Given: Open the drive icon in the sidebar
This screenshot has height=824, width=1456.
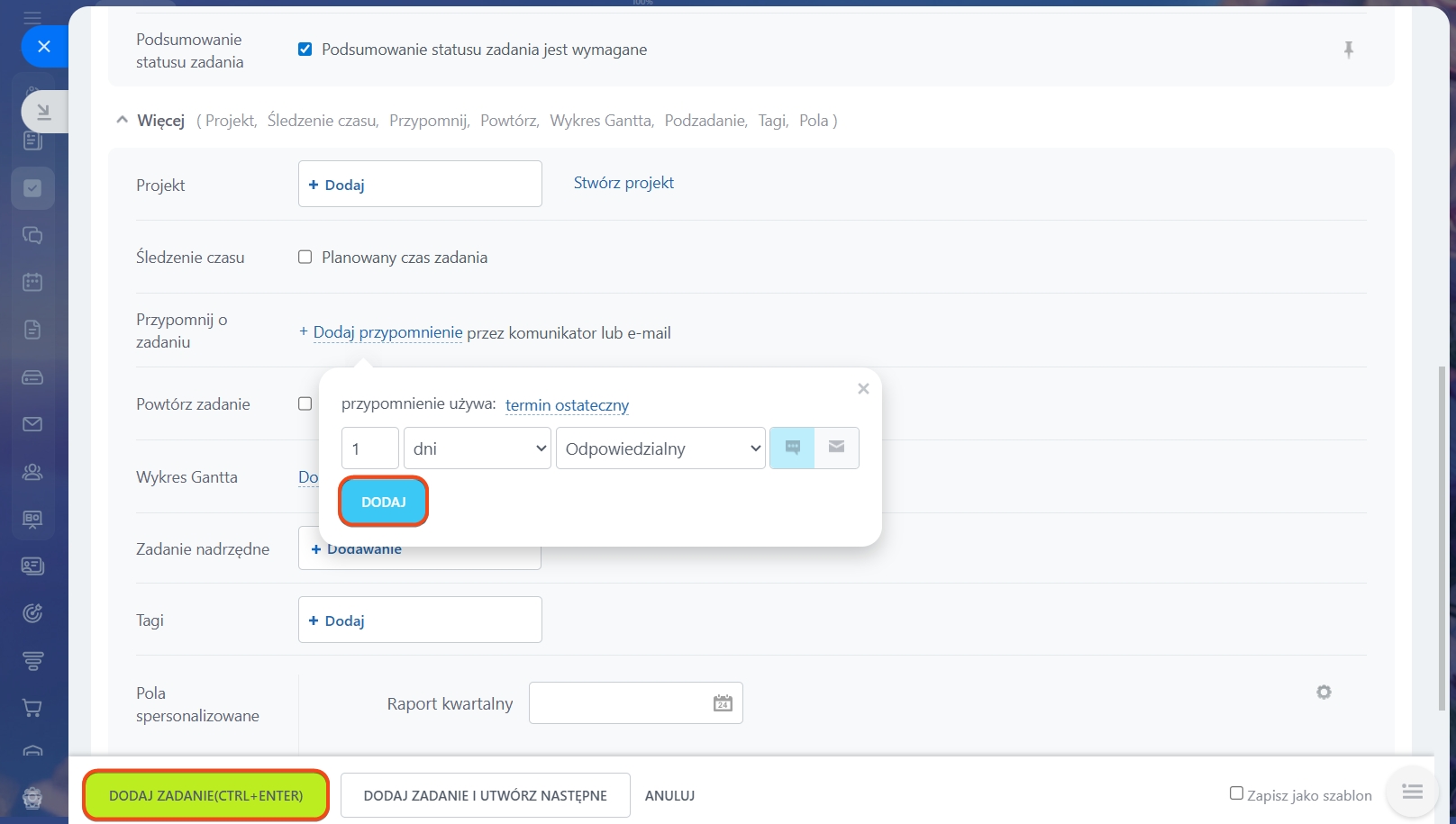Looking at the screenshot, I should pos(32,377).
